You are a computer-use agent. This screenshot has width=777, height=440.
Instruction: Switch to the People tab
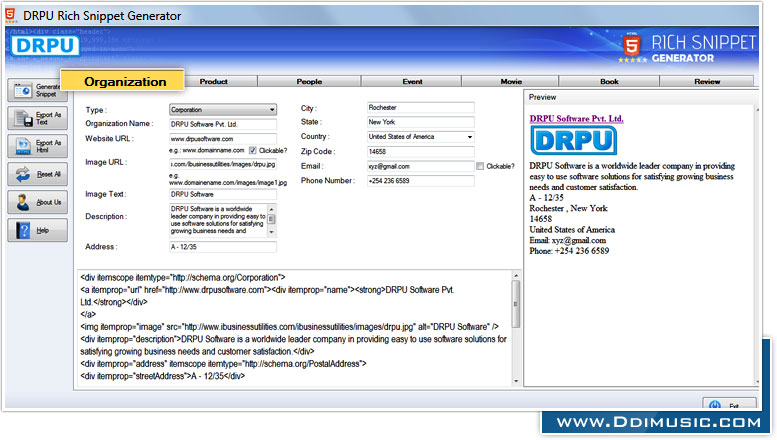(x=309, y=81)
